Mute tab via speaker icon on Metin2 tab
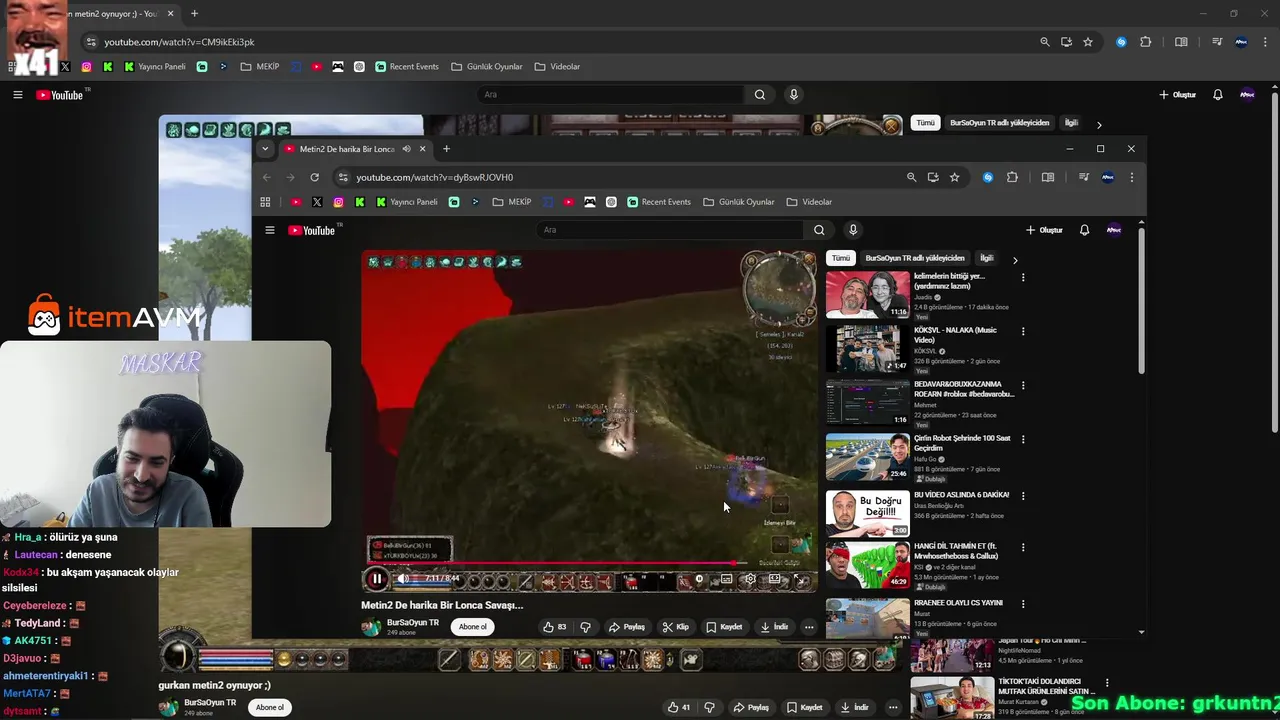1280x720 pixels. click(x=406, y=149)
